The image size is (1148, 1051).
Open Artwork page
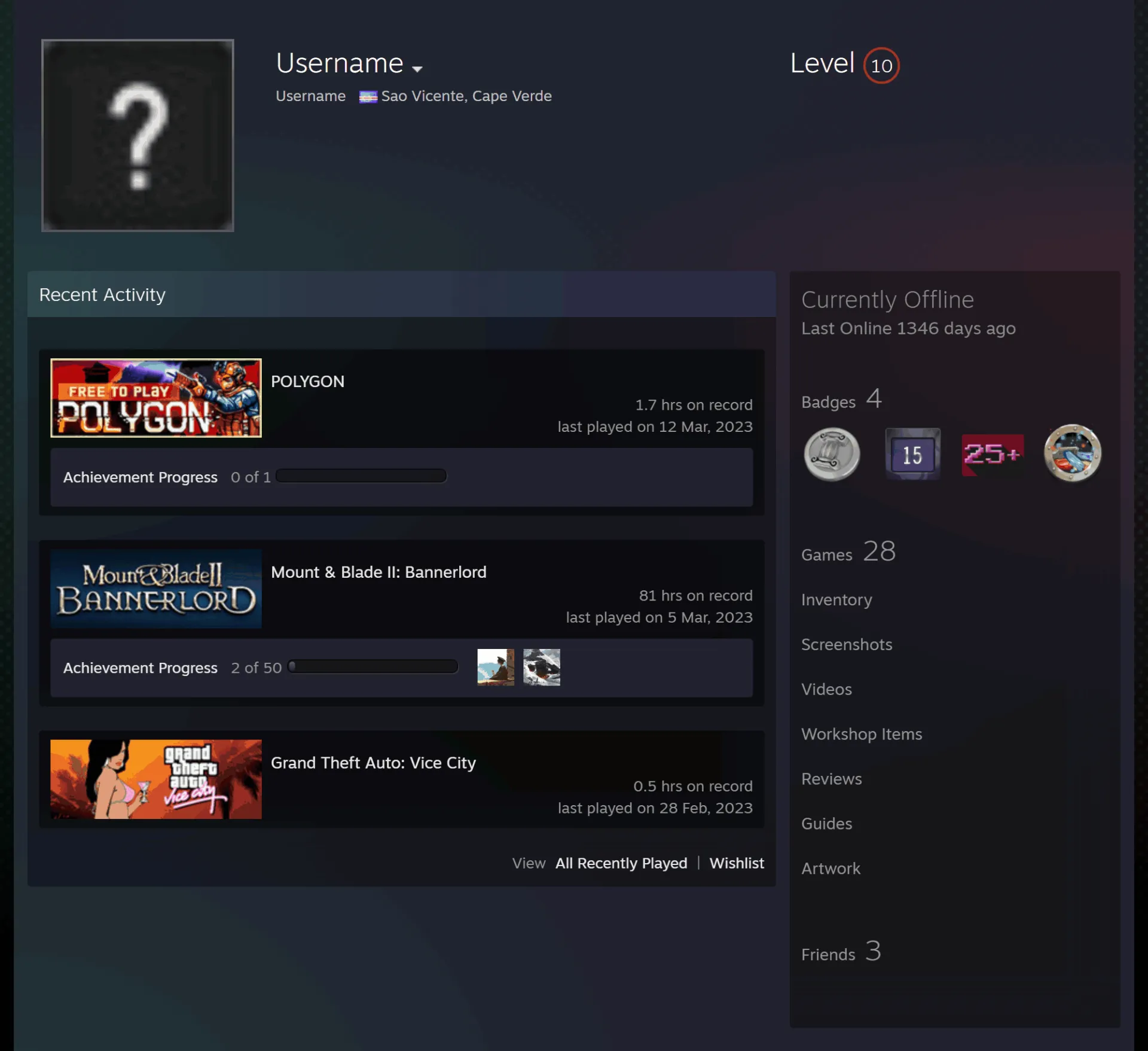(x=831, y=869)
